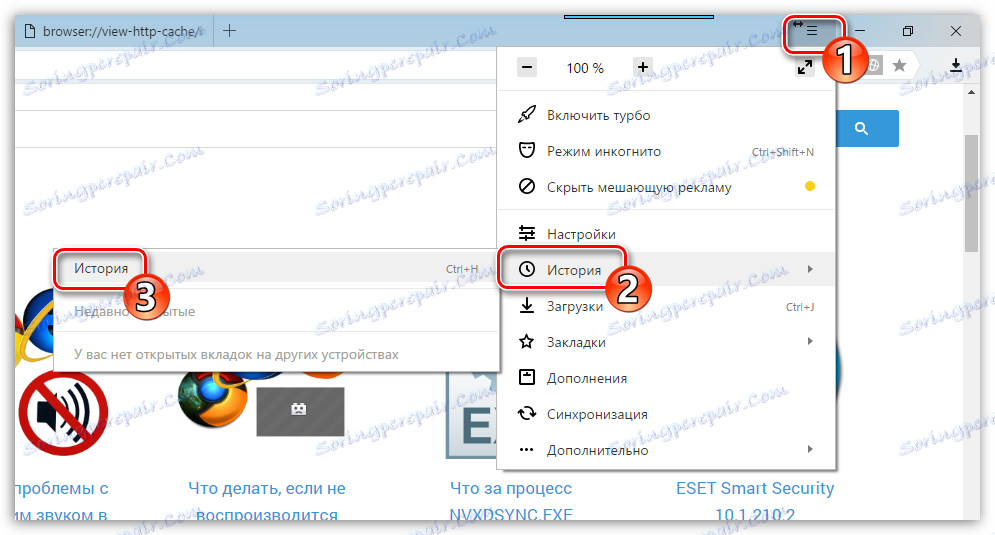Open the browser hamburger menu
This screenshot has height=535, width=995.
[x=812, y=31]
